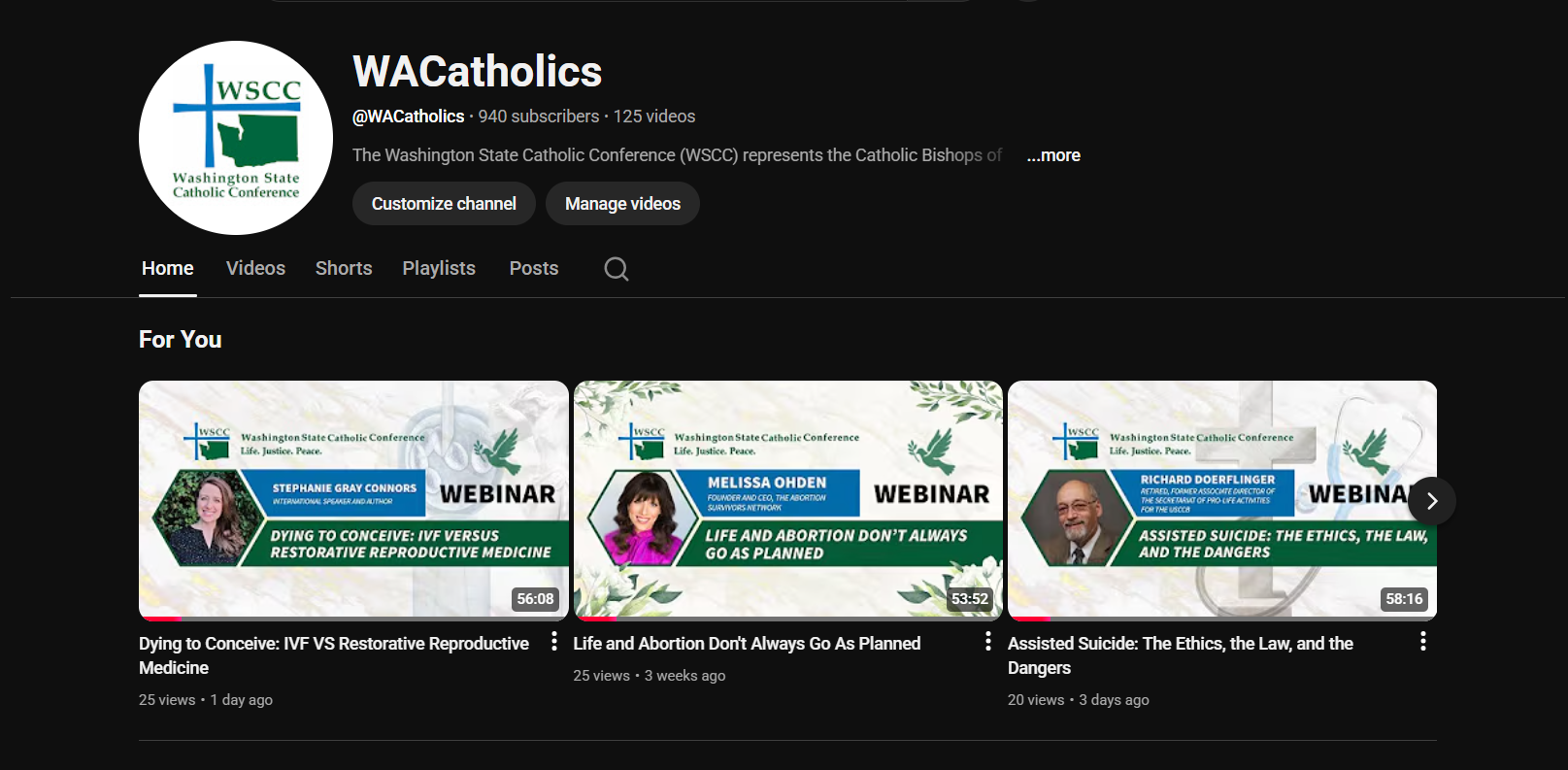Click the WACatholics channel name heading
This screenshot has height=770, width=1568.
478,72
